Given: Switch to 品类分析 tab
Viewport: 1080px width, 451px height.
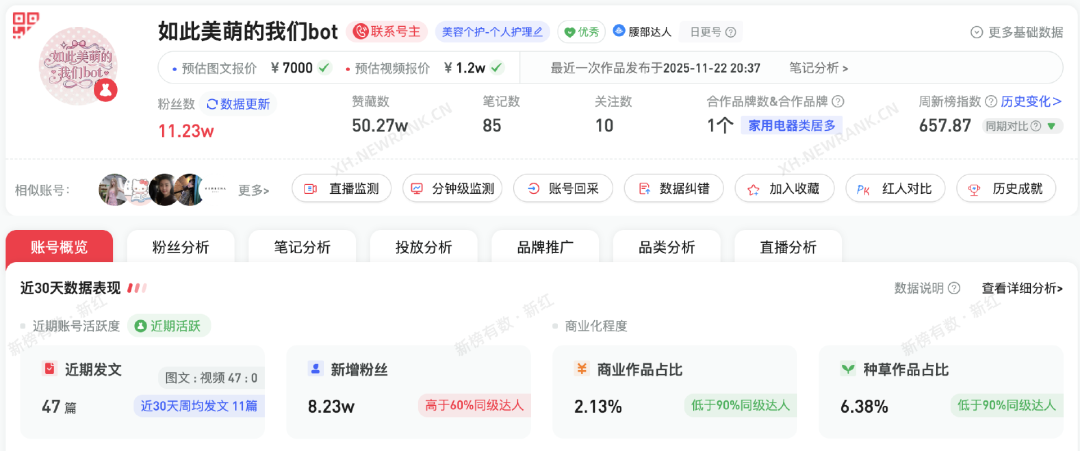Looking at the screenshot, I should pyautogui.click(x=667, y=248).
